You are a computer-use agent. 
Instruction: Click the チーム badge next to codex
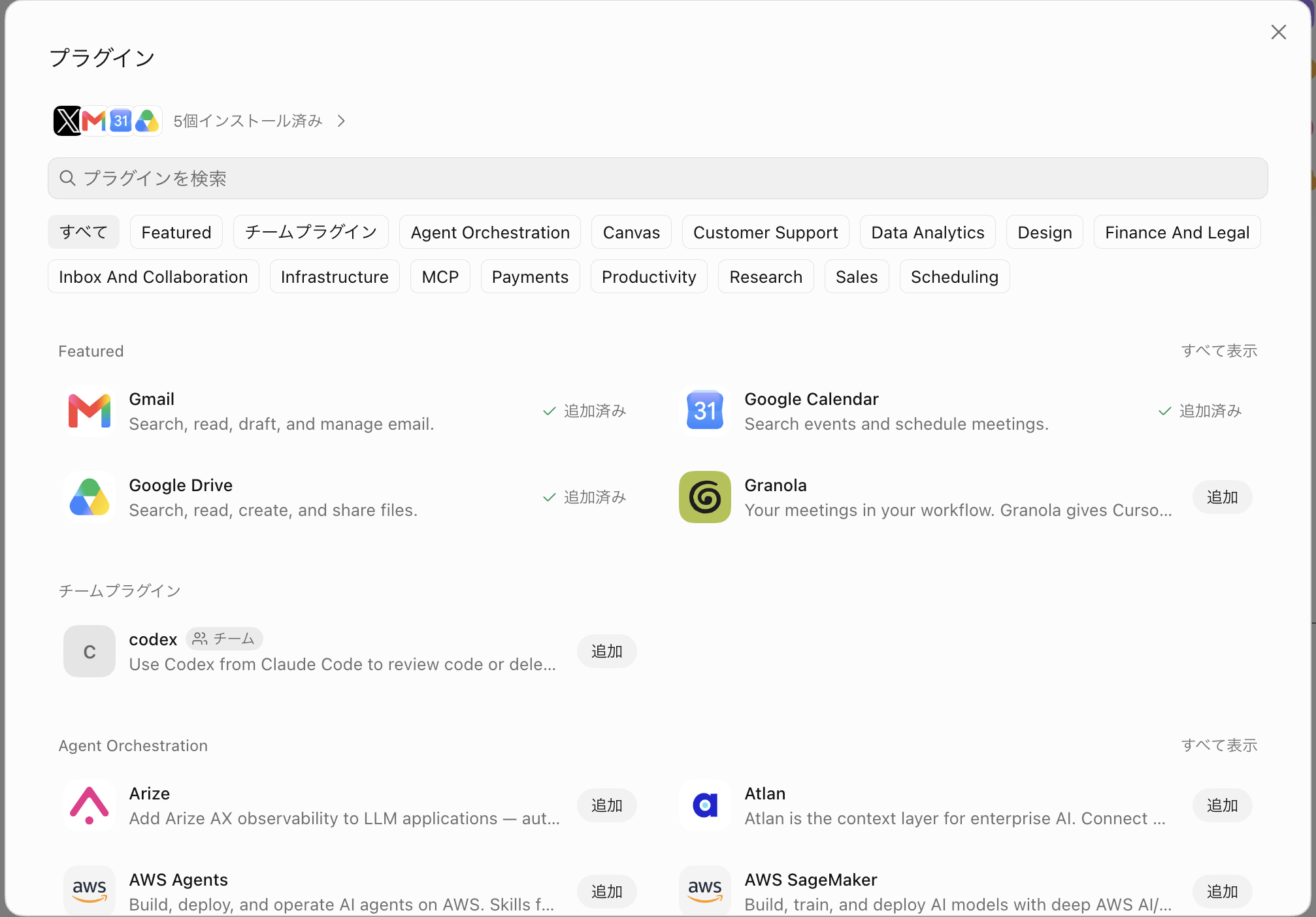click(224, 639)
